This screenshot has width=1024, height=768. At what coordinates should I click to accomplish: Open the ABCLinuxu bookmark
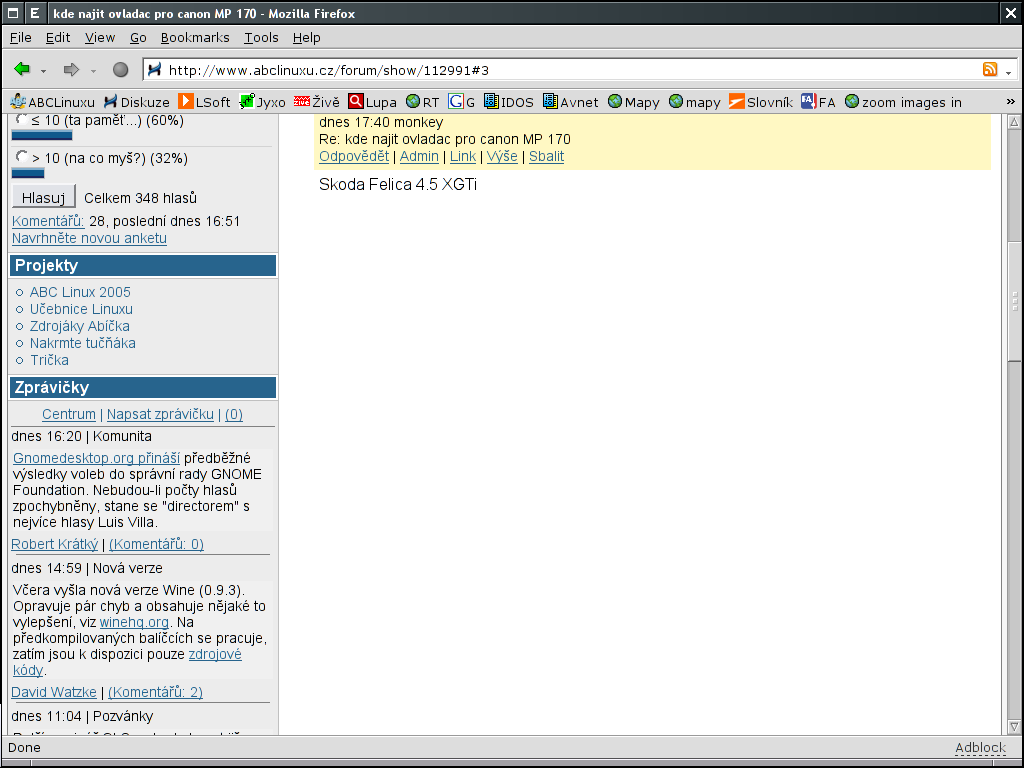52,102
